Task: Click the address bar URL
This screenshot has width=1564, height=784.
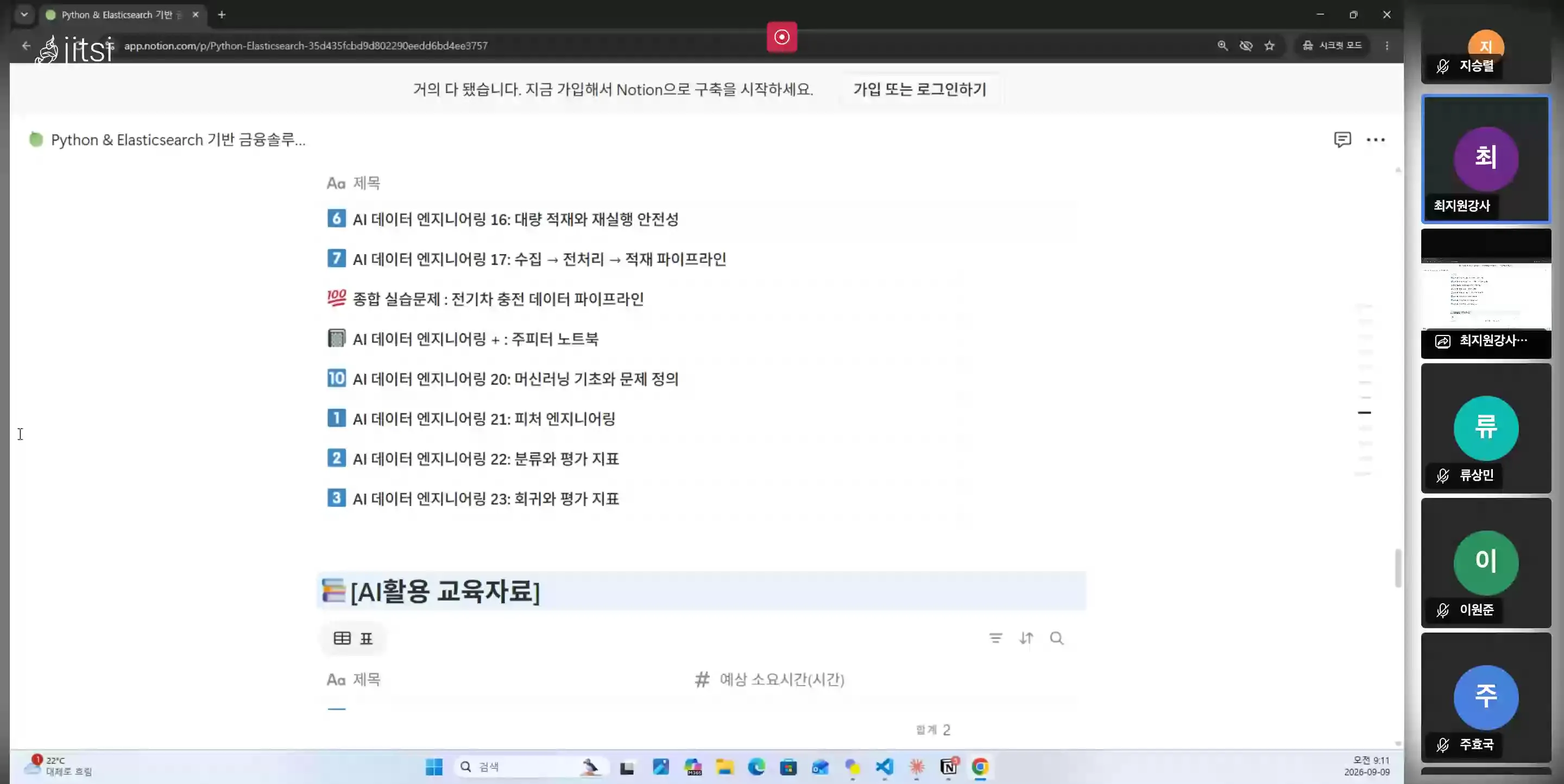Action: click(305, 46)
